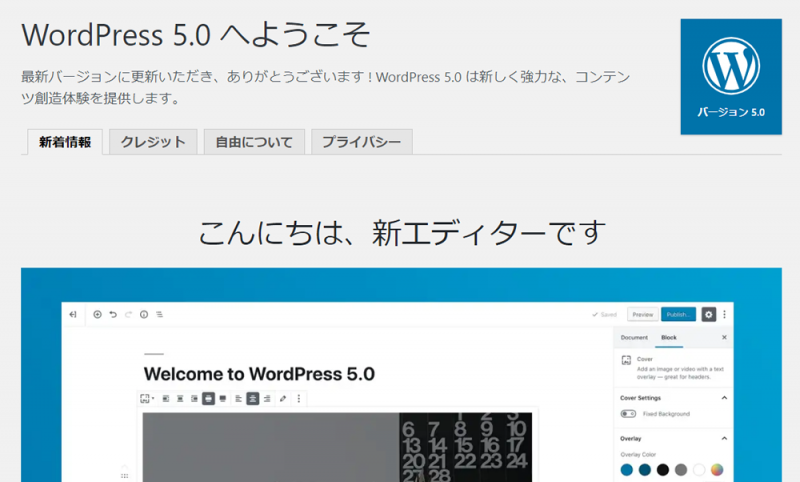Image resolution: width=800 pixels, height=482 pixels.
Task: Click the back arrow icon in the editor header
Action: (x=73, y=315)
